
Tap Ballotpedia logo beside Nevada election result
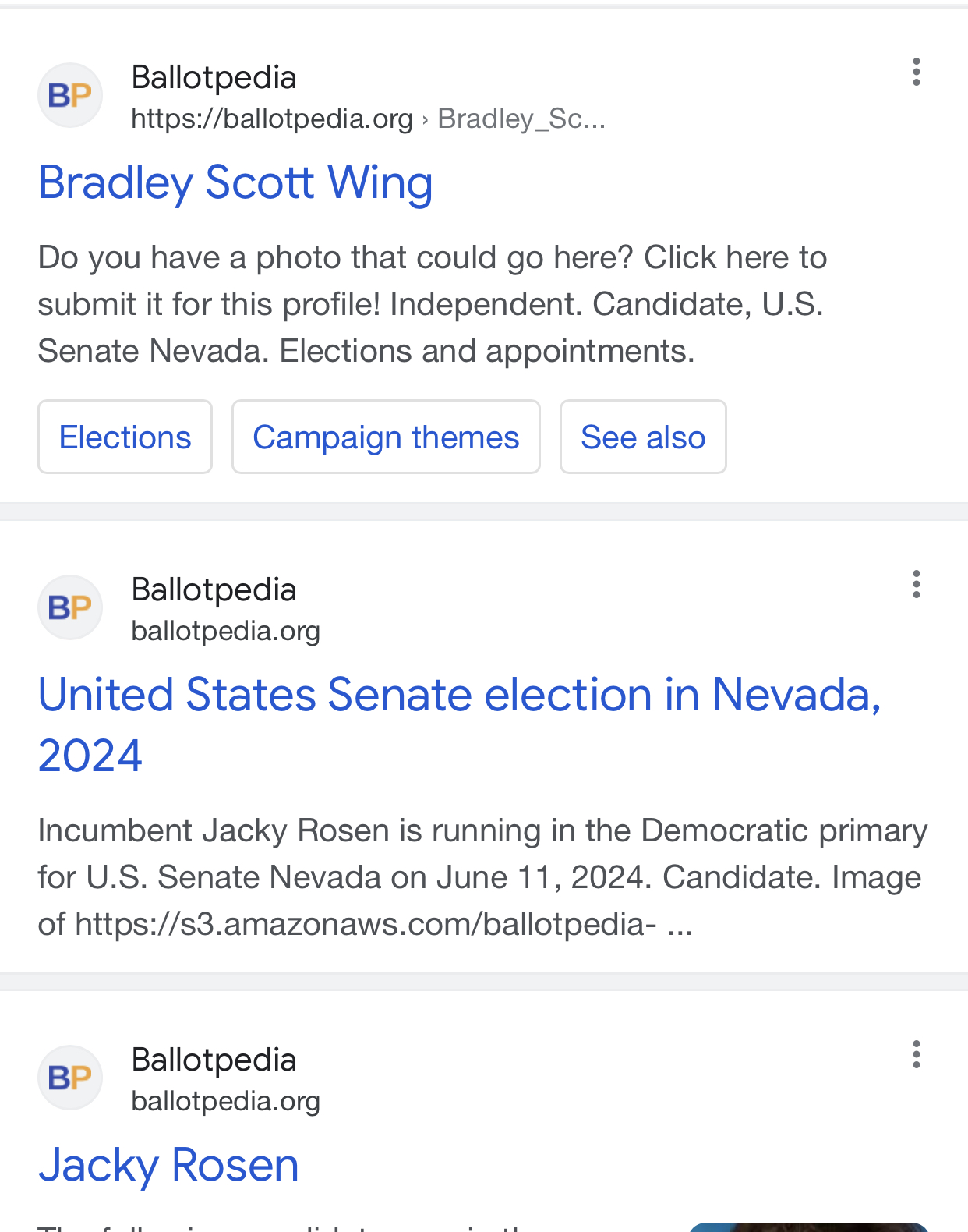70,607
